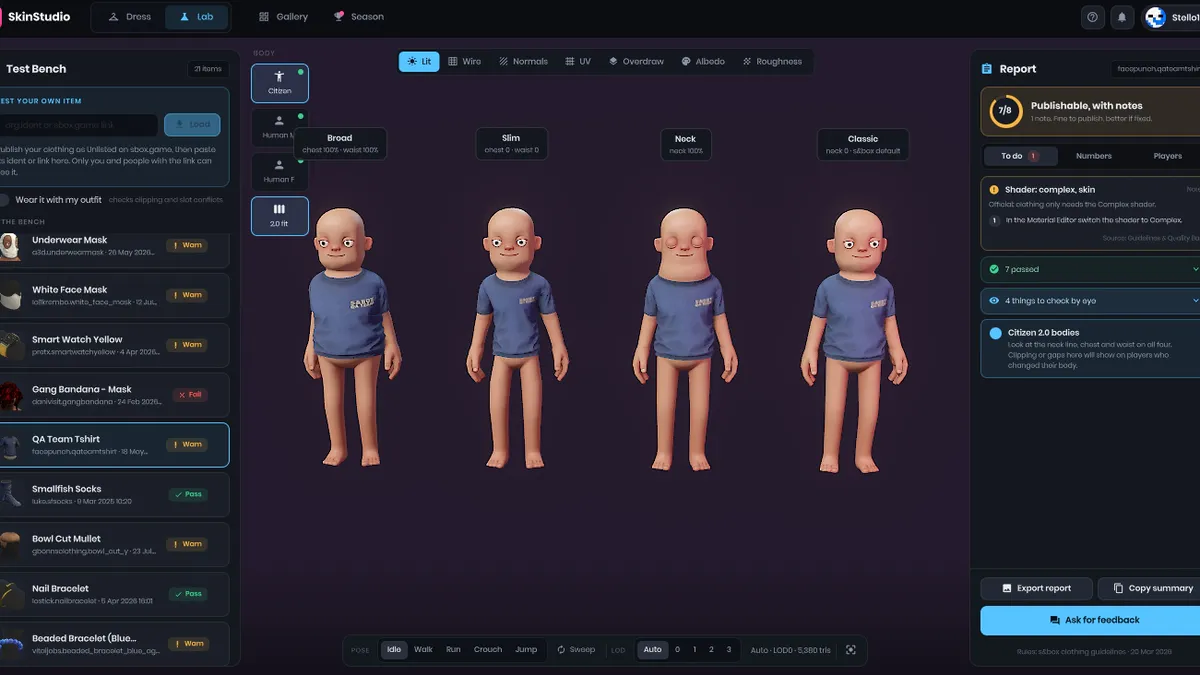The image size is (1200, 675).
Task: Open the Players report tab
Action: pyautogui.click(x=1167, y=156)
